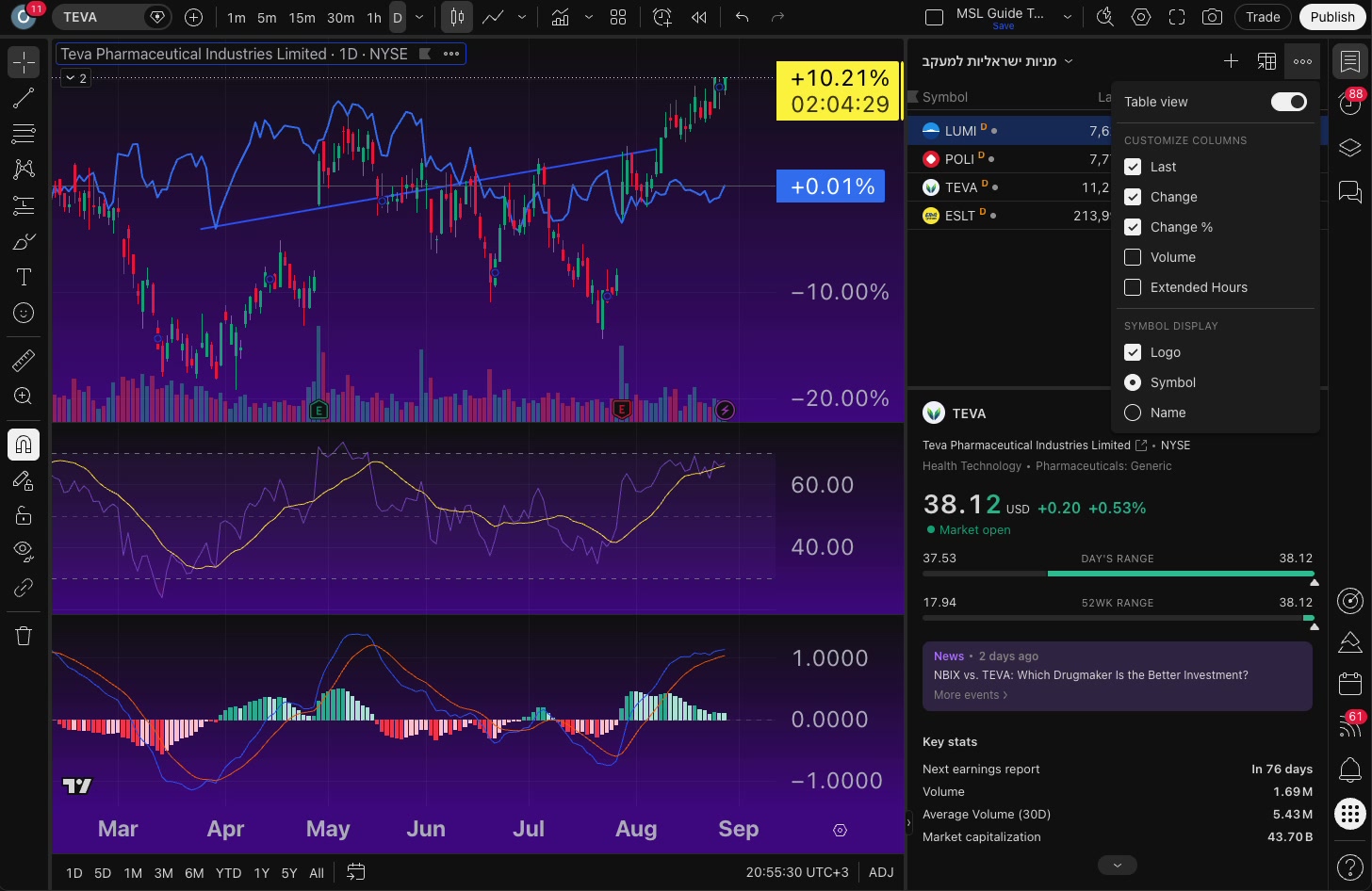The image size is (1372, 891).
Task: Click the Publish button
Action: click(x=1332, y=17)
